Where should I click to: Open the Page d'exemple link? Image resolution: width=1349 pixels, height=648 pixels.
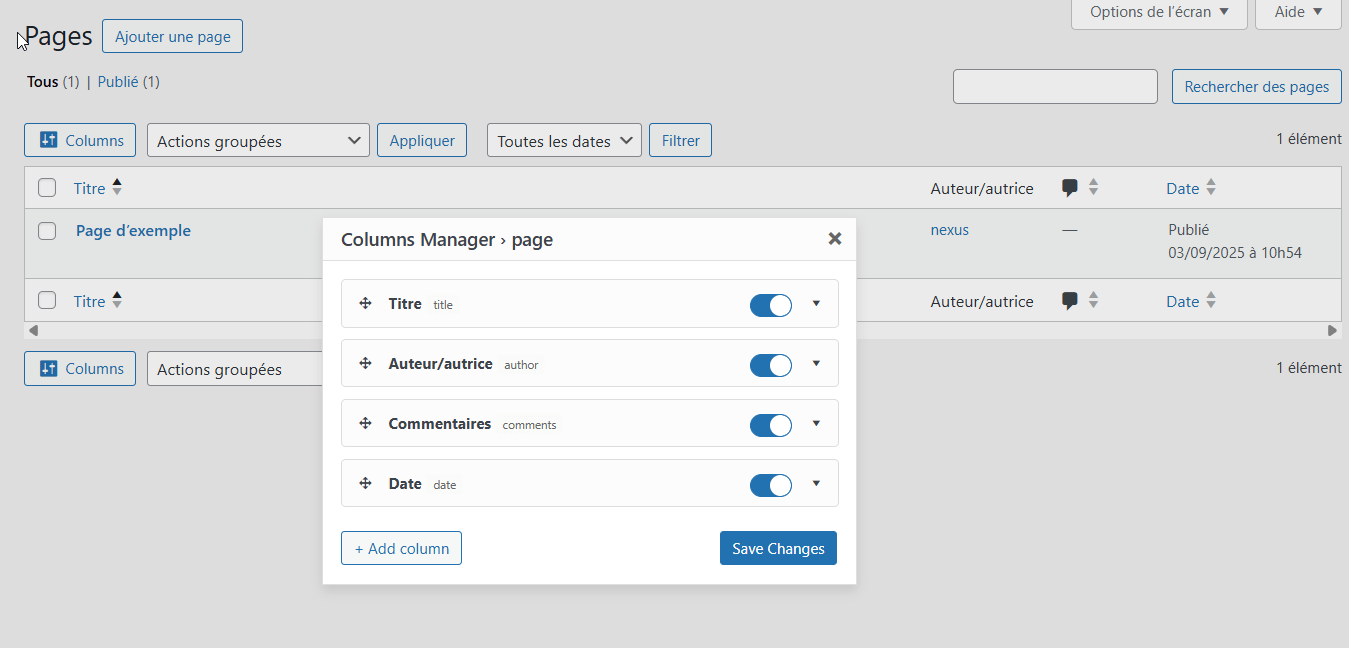point(133,231)
